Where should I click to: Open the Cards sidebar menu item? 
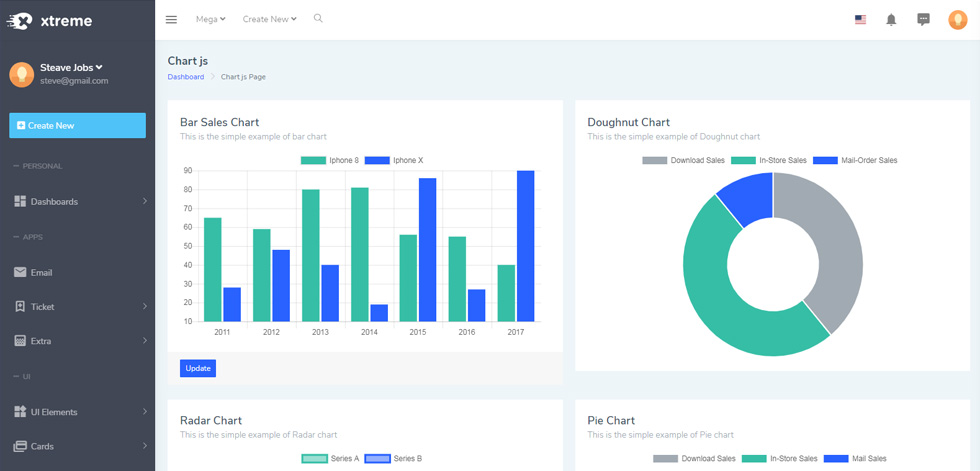[x=78, y=446]
